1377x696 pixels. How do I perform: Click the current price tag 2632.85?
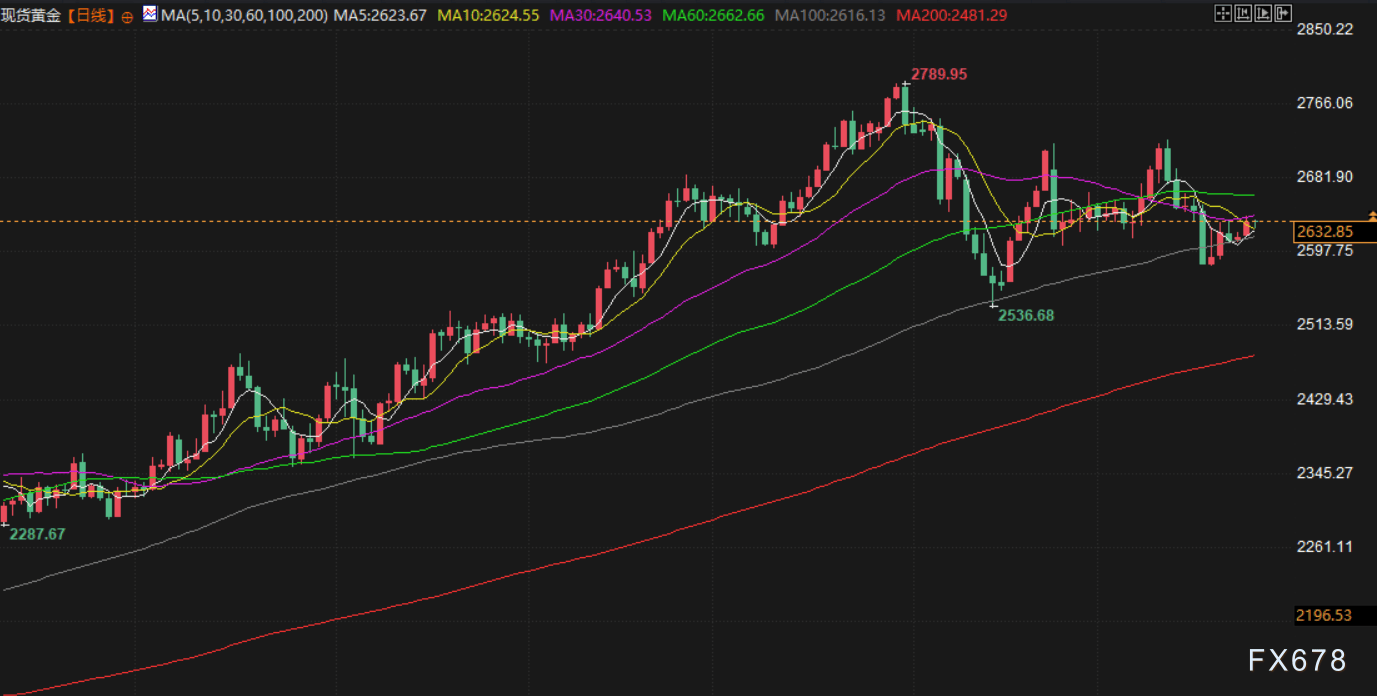click(x=1324, y=232)
